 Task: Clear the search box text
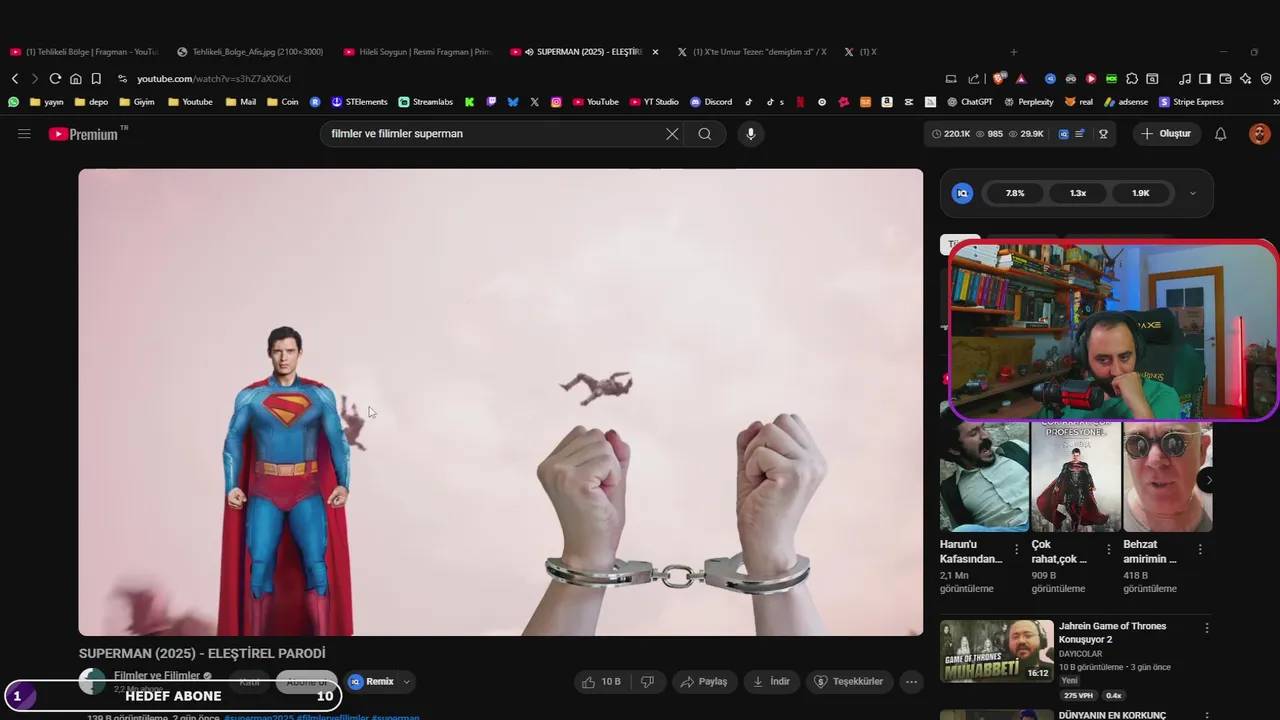tap(672, 134)
